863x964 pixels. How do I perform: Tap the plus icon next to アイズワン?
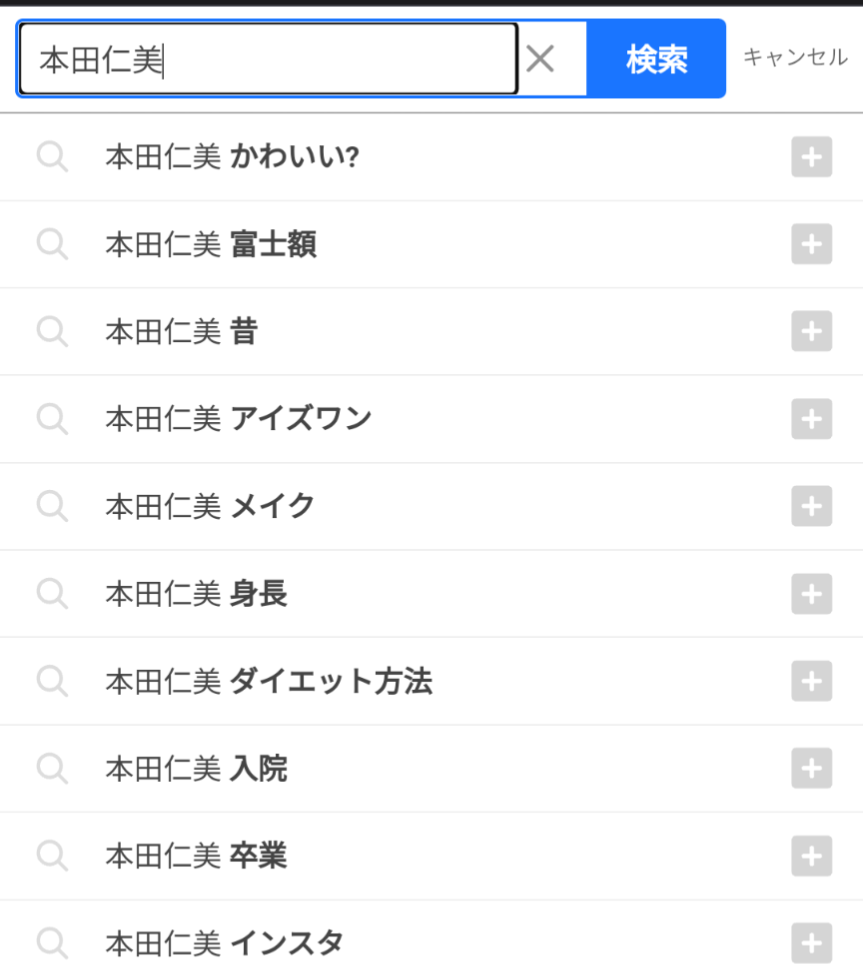(811, 418)
